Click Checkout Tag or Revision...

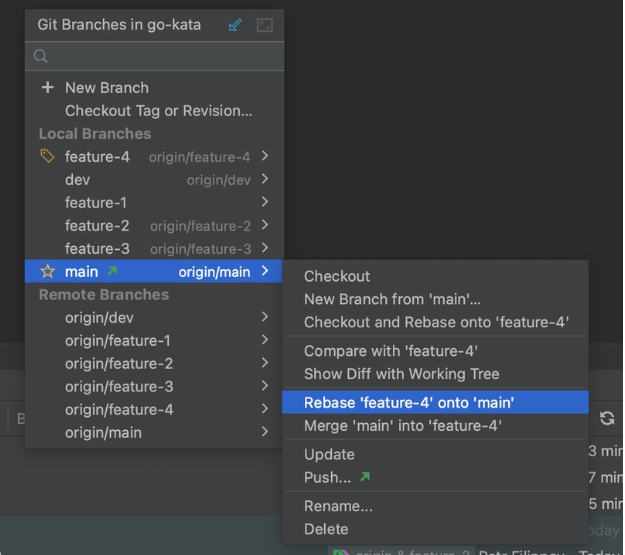point(158,111)
